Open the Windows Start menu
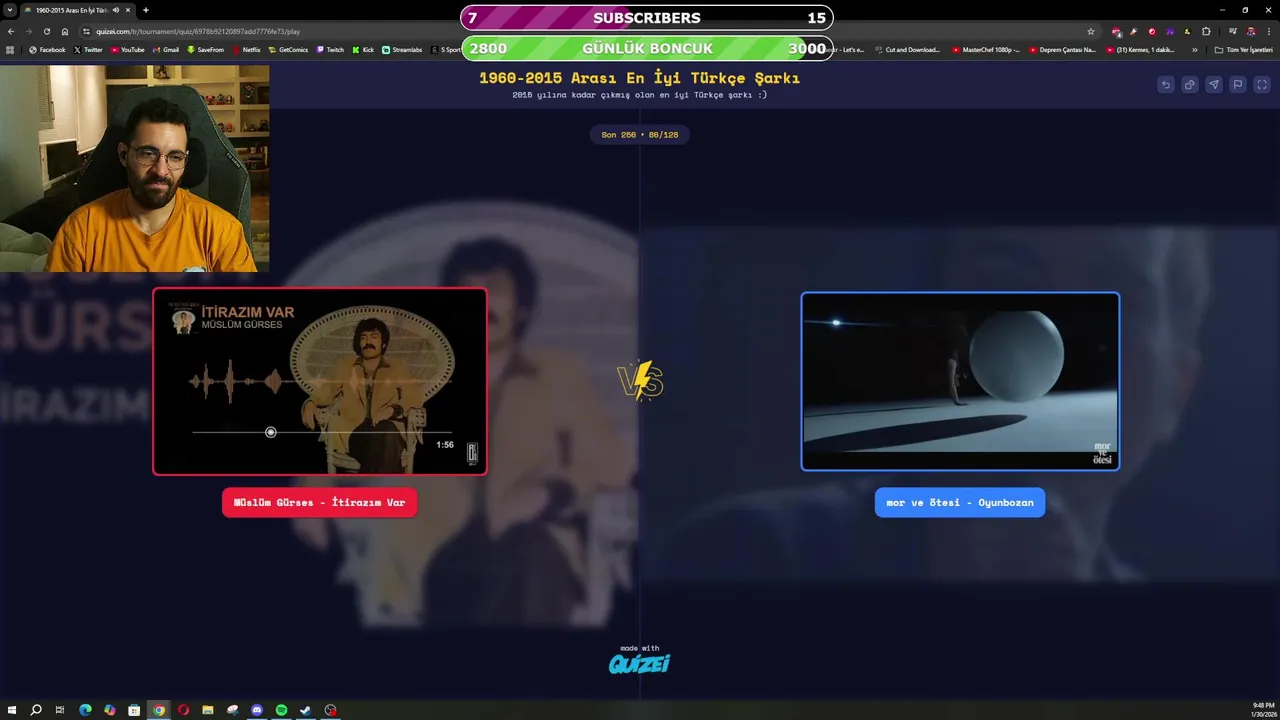1280x720 pixels. [12, 710]
